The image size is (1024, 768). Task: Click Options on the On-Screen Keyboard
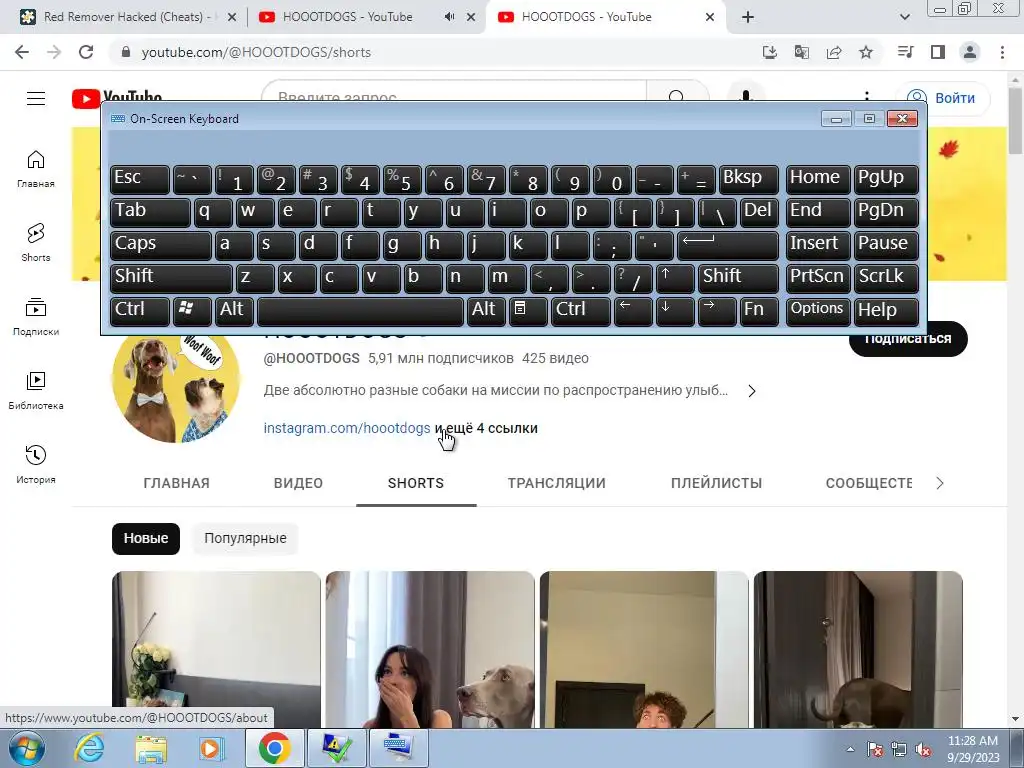point(817,311)
